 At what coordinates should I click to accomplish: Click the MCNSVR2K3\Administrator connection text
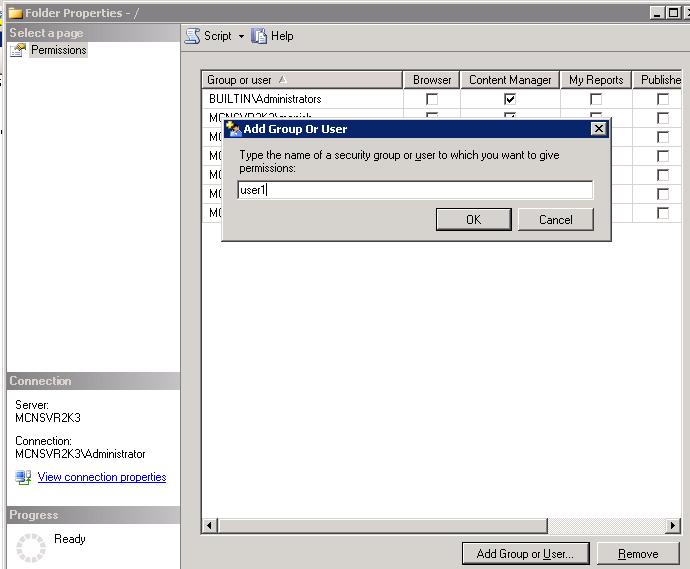(x=80, y=454)
